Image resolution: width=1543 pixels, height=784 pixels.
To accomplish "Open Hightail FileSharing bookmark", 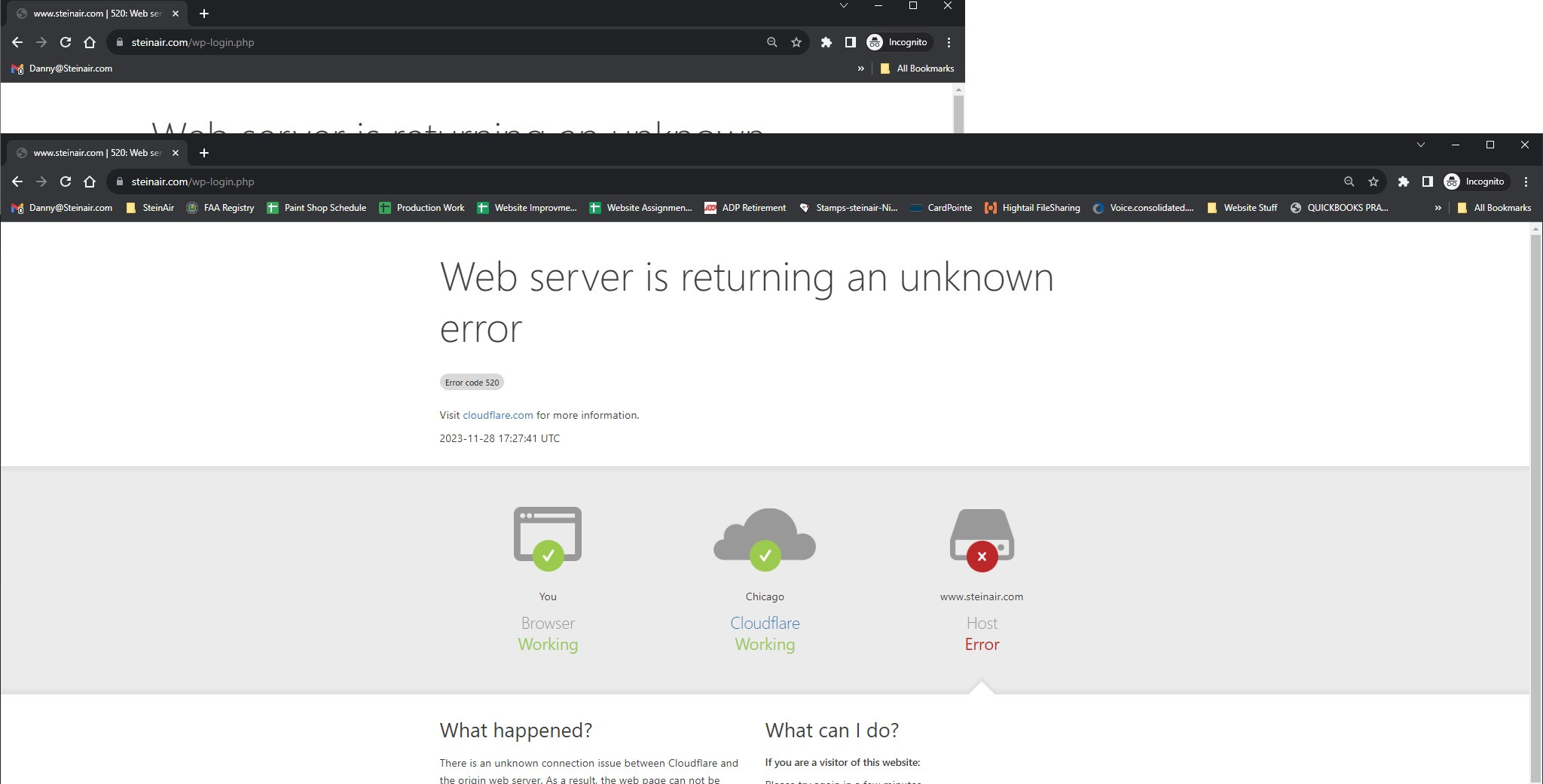I will 1032,208.
